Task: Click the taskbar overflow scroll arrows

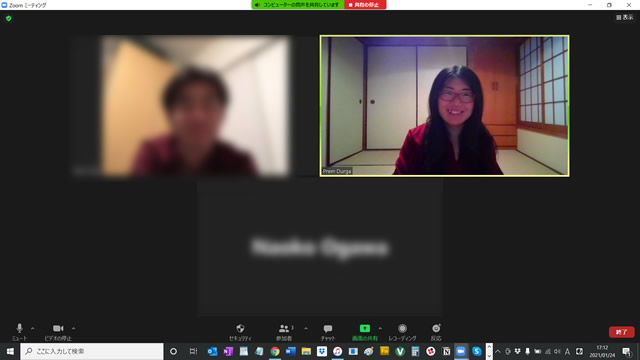Action: coord(489,351)
